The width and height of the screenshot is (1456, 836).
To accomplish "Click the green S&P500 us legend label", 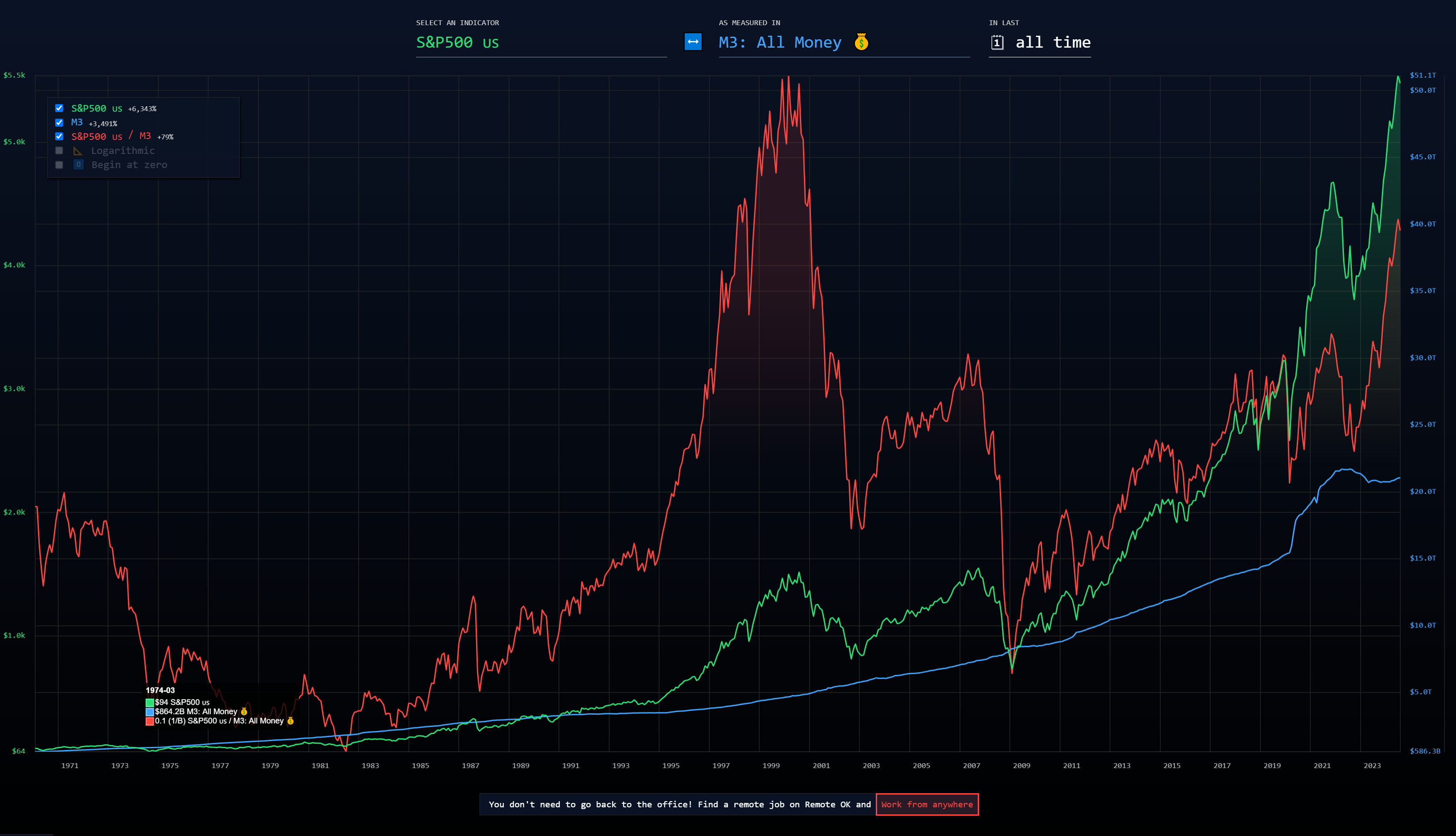I will click(97, 109).
